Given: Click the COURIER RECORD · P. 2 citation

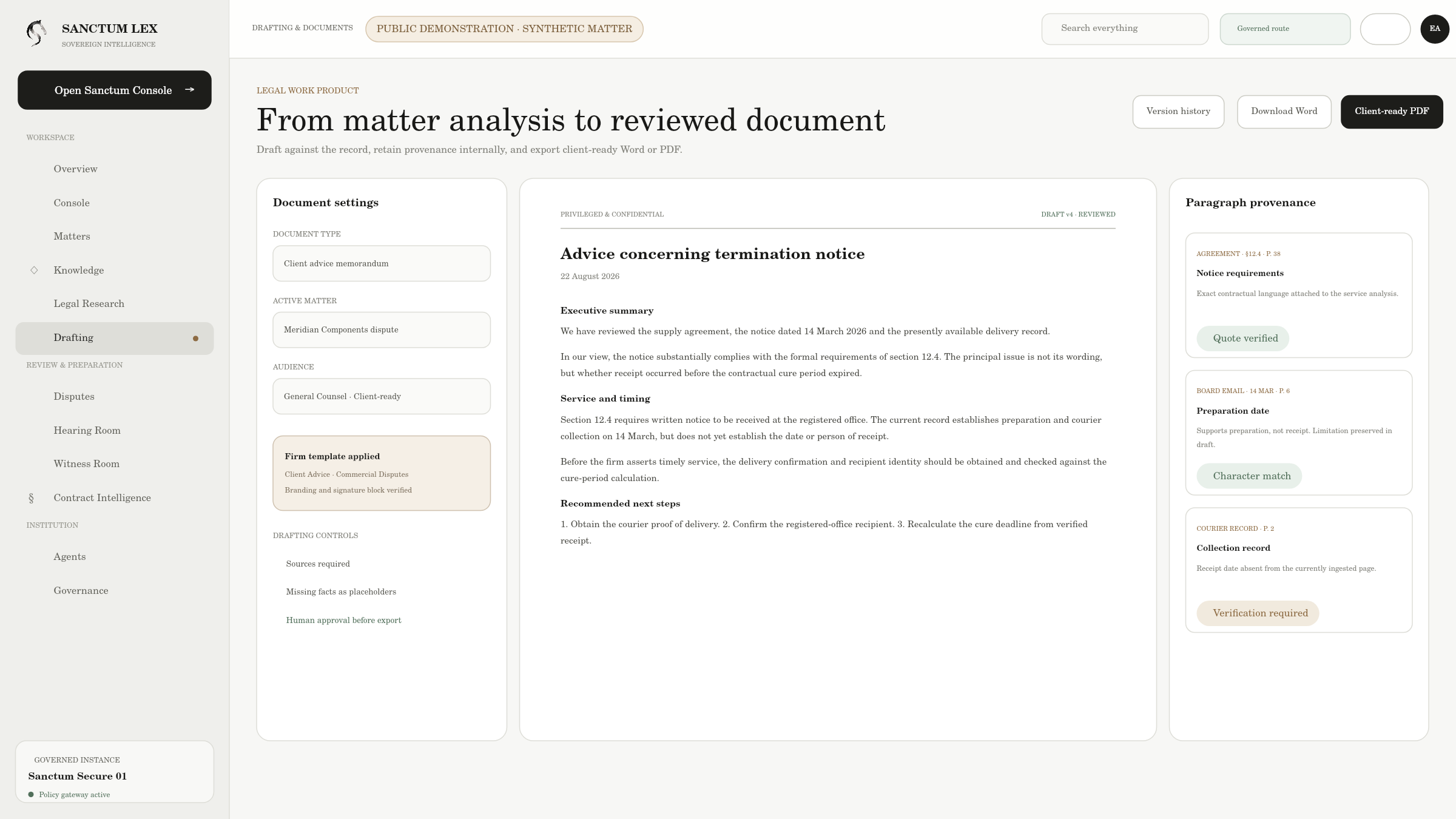Looking at the screenshot, I should click(1235, 529).
